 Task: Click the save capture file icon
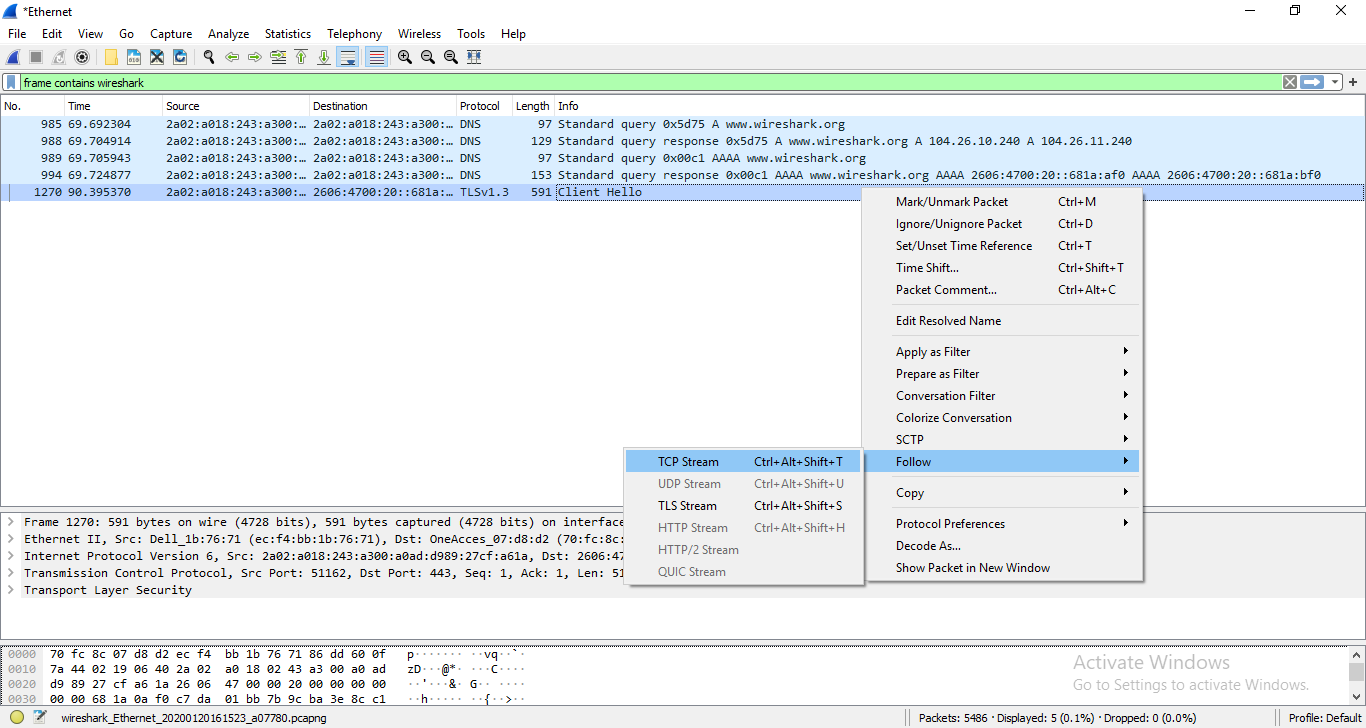[x=134, y=57]
